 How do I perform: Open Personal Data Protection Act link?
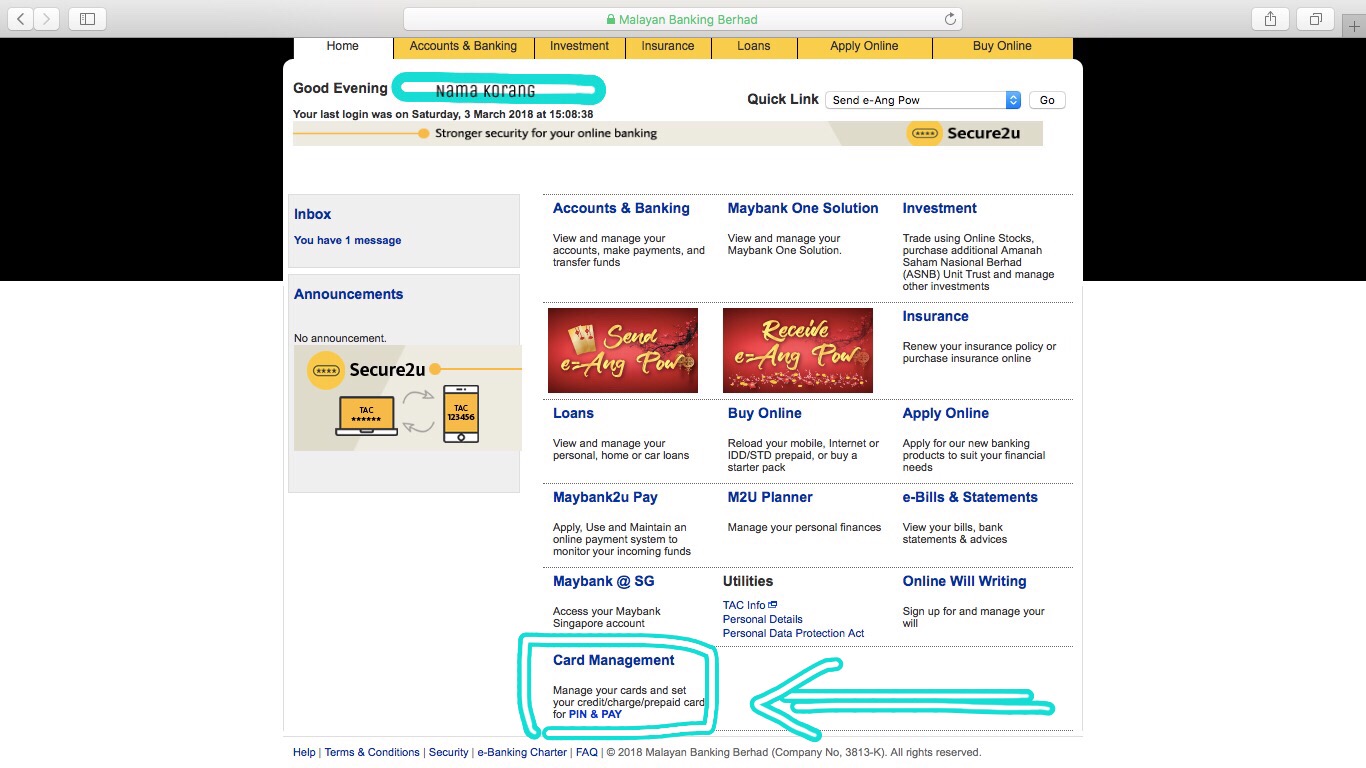click(x=793, y=633)
